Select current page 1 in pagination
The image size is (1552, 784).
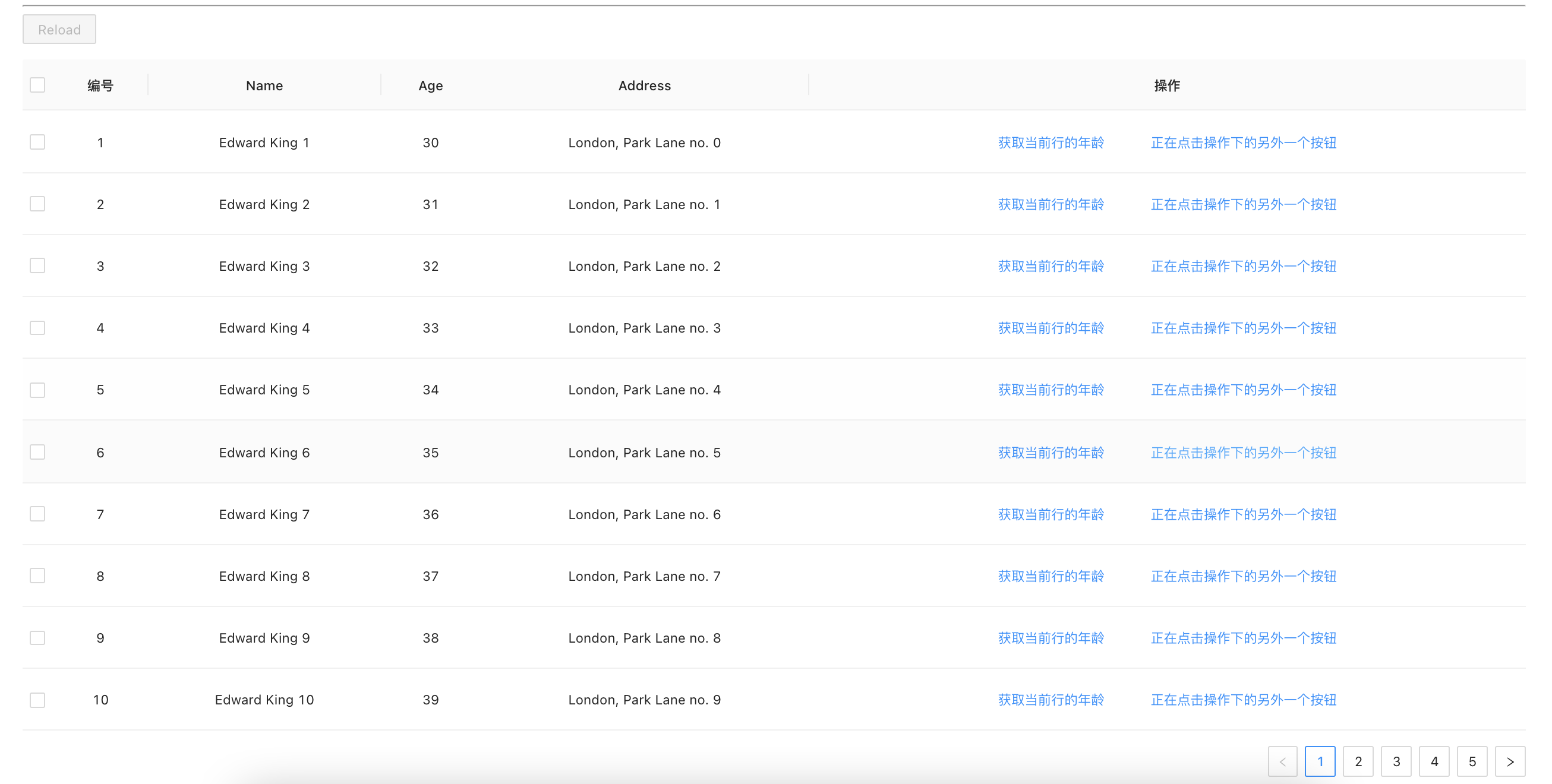coord(1320,761)
